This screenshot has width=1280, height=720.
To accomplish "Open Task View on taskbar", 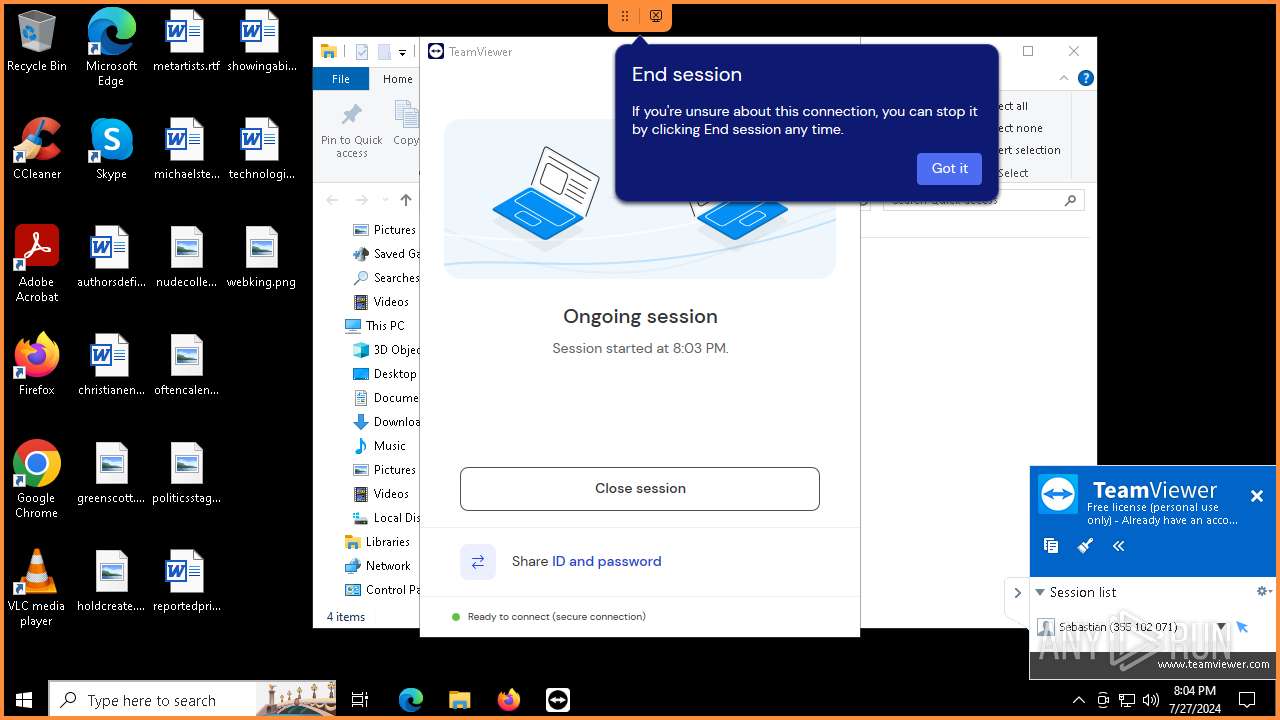I will [360, 700].
